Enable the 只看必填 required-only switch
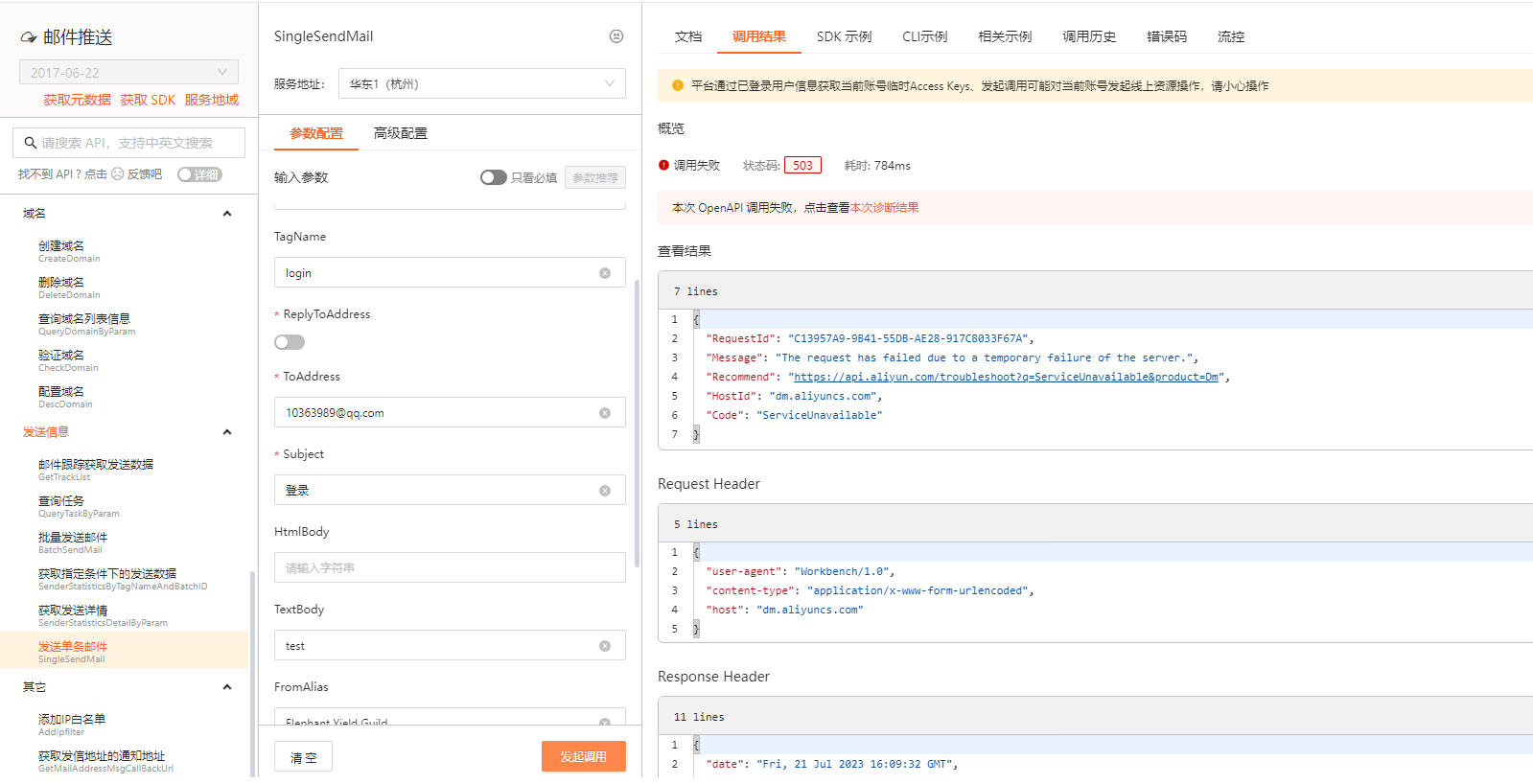 tap(493, 177)
